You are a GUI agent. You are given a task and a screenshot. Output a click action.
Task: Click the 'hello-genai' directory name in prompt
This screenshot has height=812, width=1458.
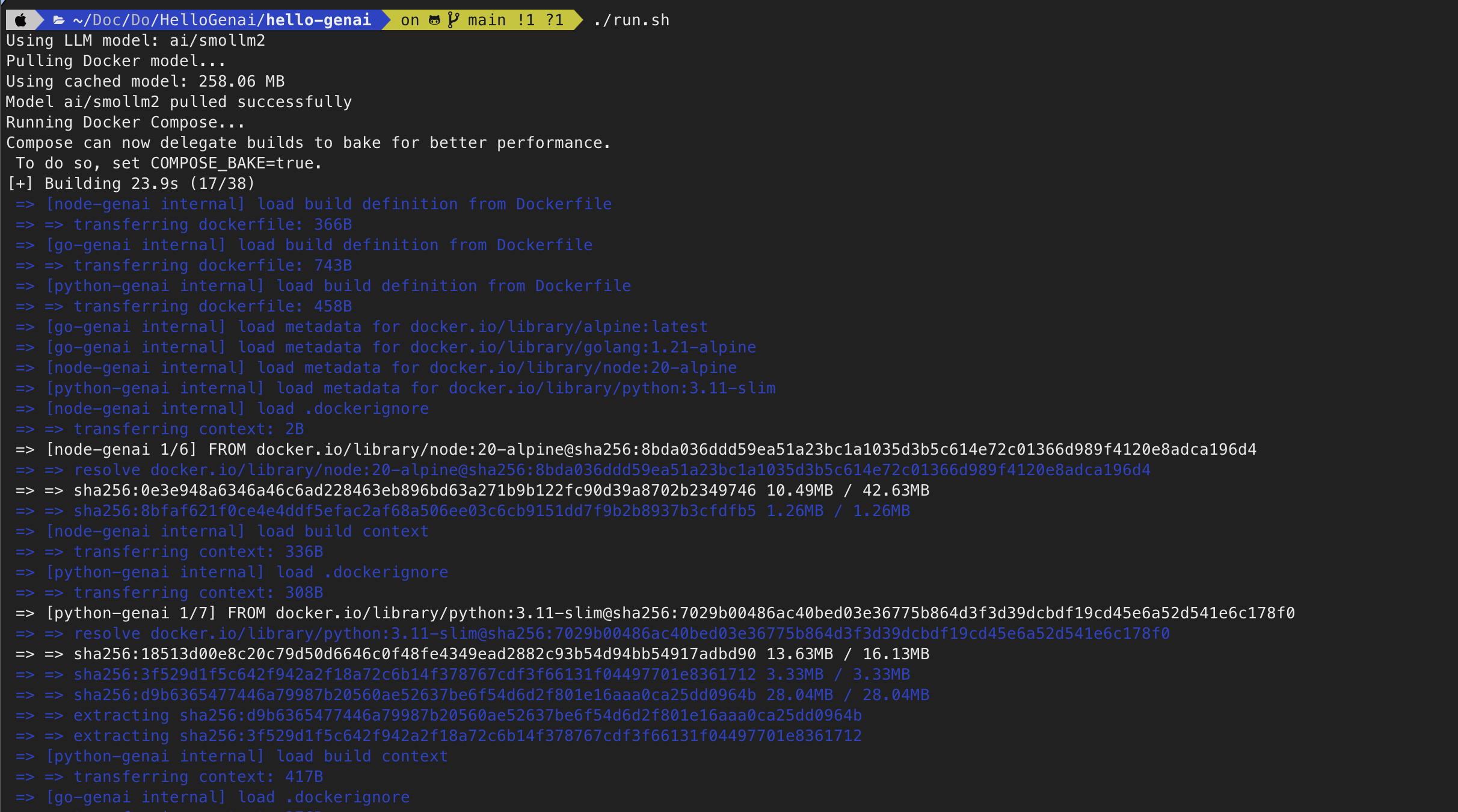click(x=318, y=20)
